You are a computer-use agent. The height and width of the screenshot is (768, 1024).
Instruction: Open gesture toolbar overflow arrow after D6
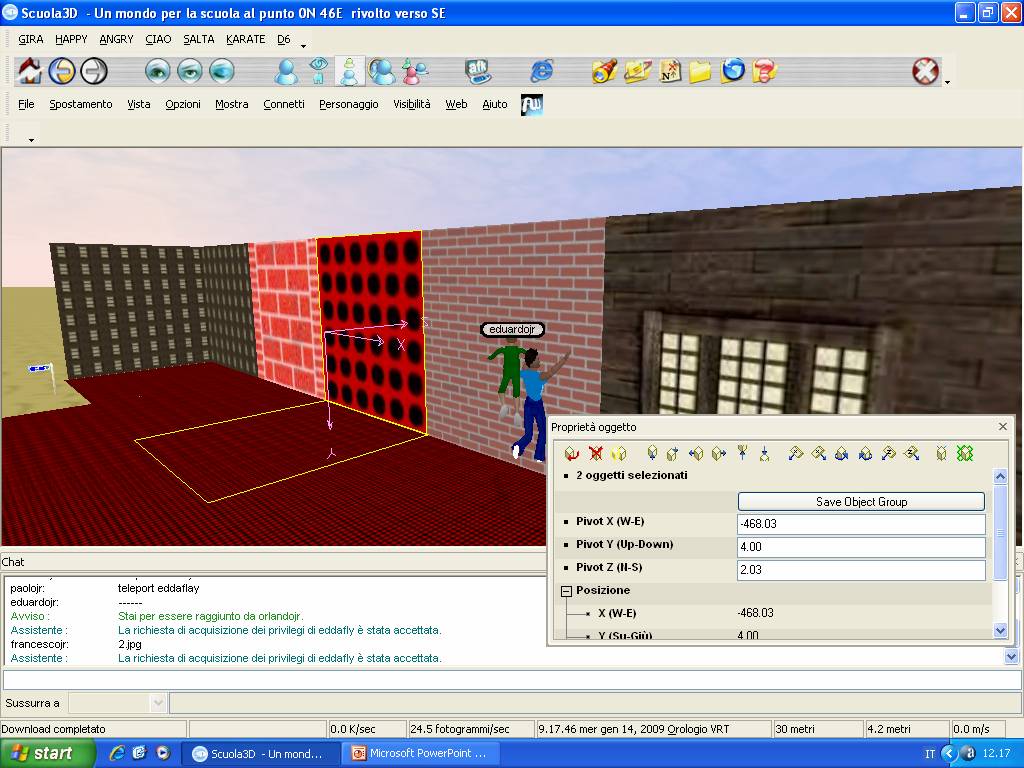coord(303,46)
